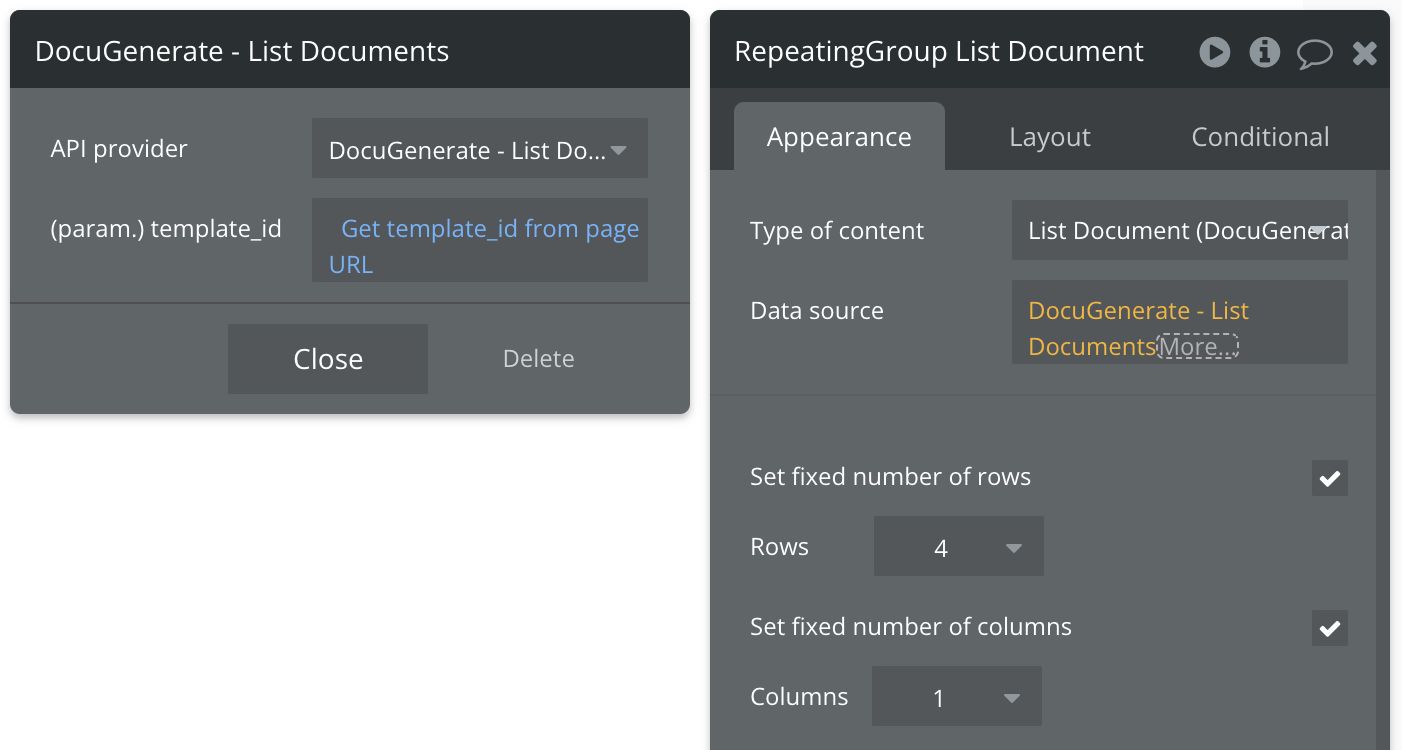Open the Type of content dropdown
This screenshot has width=1402, height=750.
[x=1180, y=230]
